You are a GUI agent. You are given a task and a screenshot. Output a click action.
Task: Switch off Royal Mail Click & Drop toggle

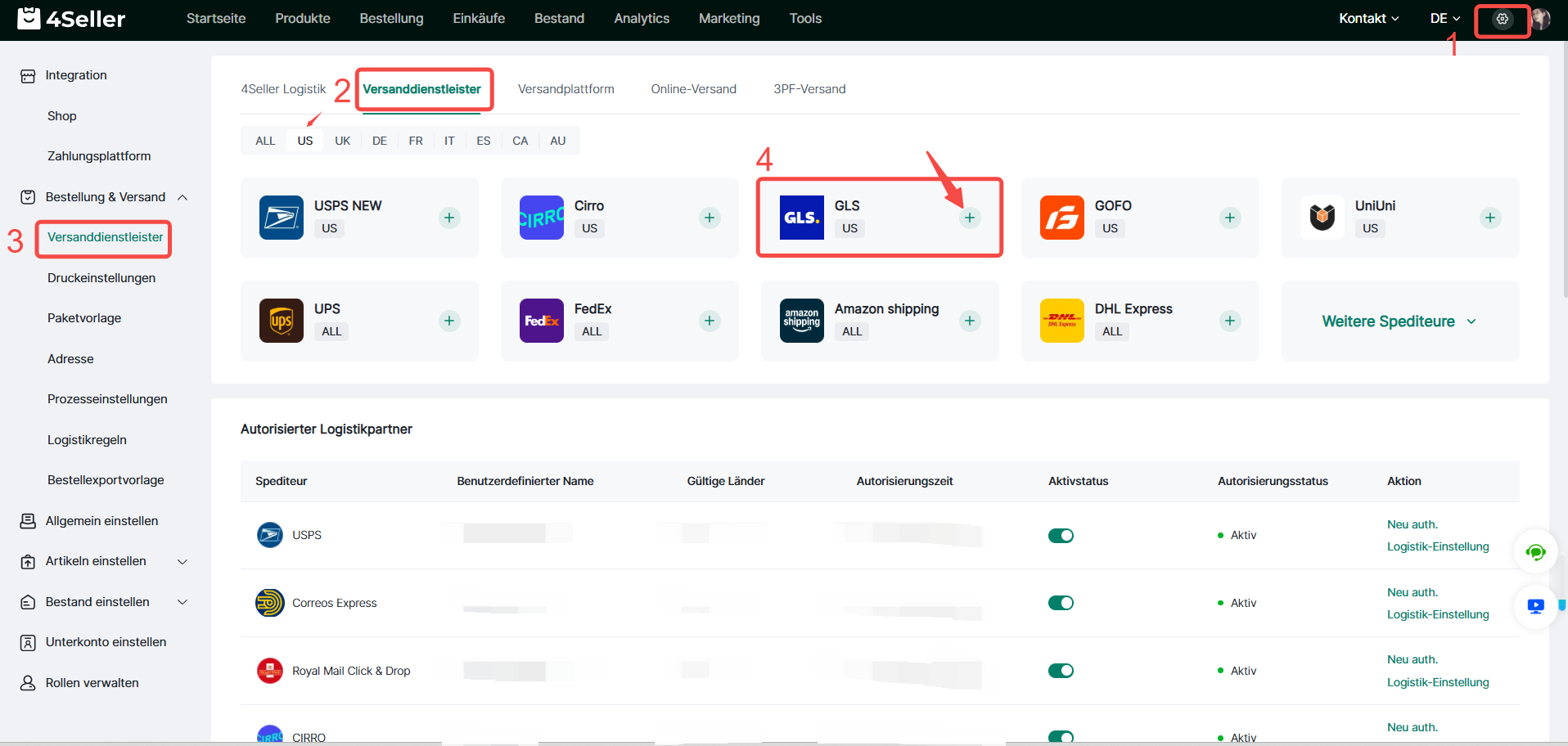pyautogui.click(x=1061, y=671)
